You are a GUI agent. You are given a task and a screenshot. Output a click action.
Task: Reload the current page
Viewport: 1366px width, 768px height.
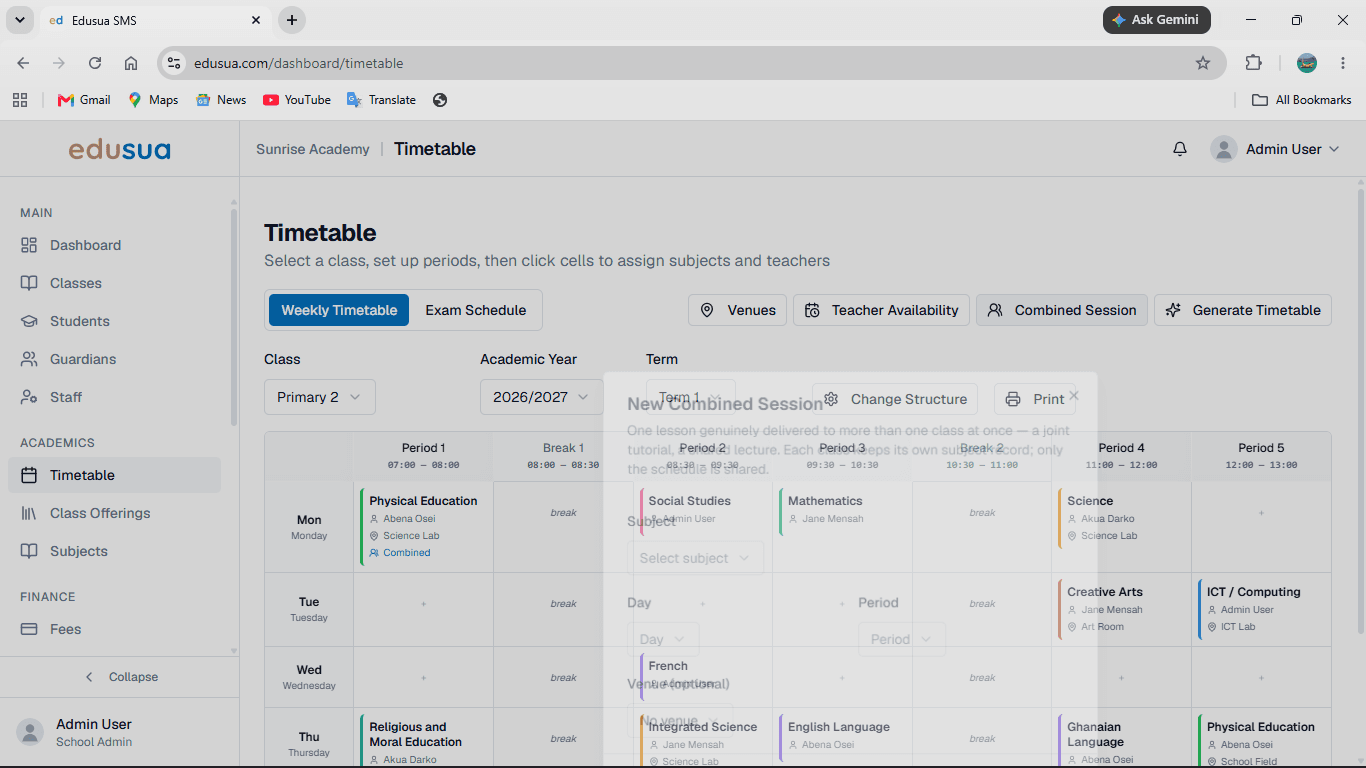click(95, 63)
